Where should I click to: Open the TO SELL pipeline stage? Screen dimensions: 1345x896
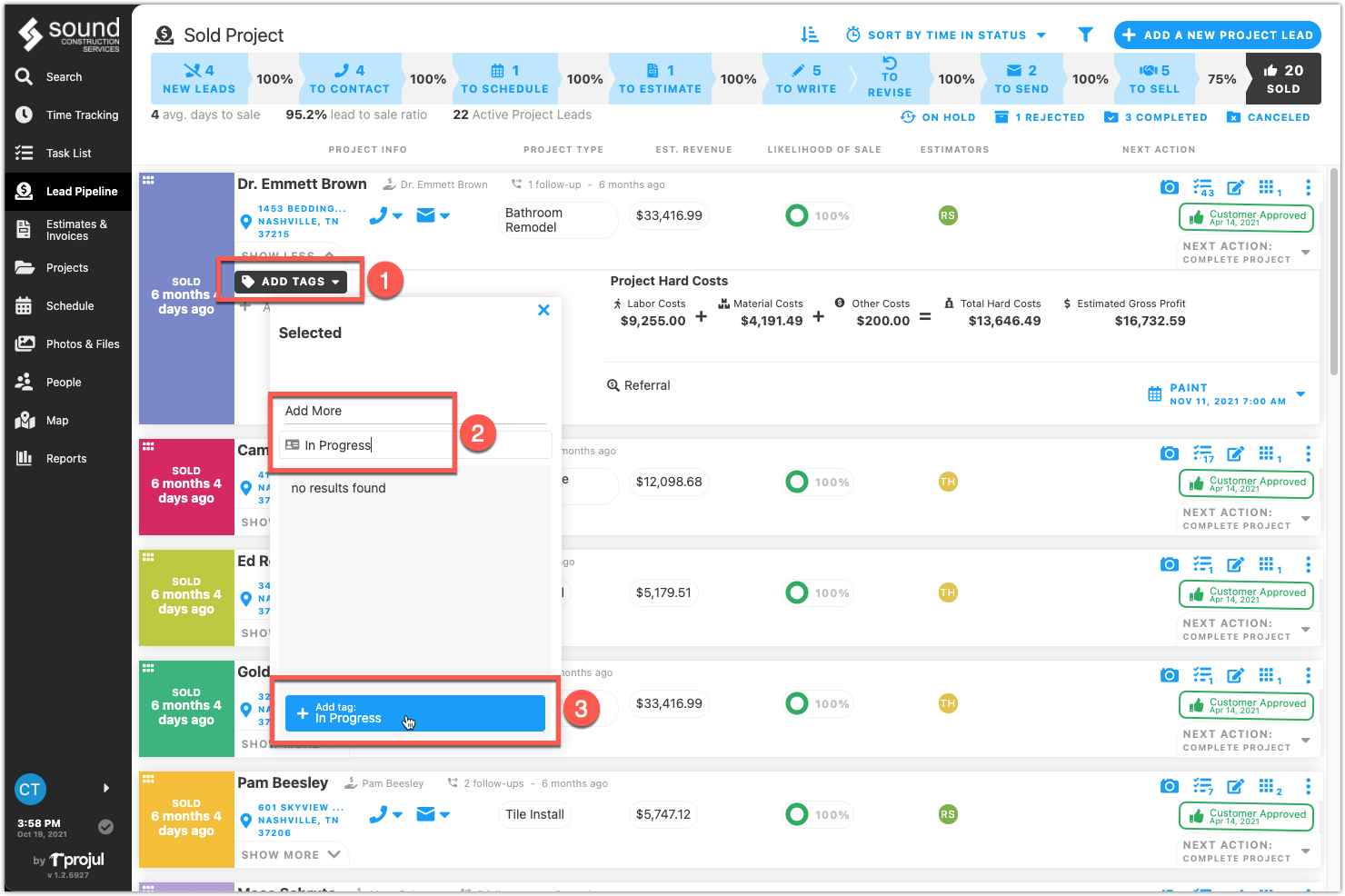click(x=1154, y=79)
